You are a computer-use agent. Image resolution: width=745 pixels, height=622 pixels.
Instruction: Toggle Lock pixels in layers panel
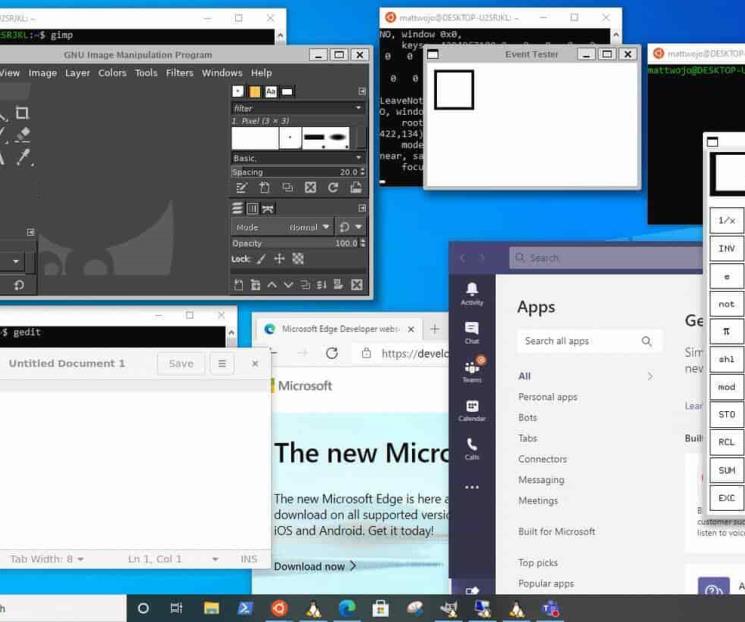click(261, 259)
